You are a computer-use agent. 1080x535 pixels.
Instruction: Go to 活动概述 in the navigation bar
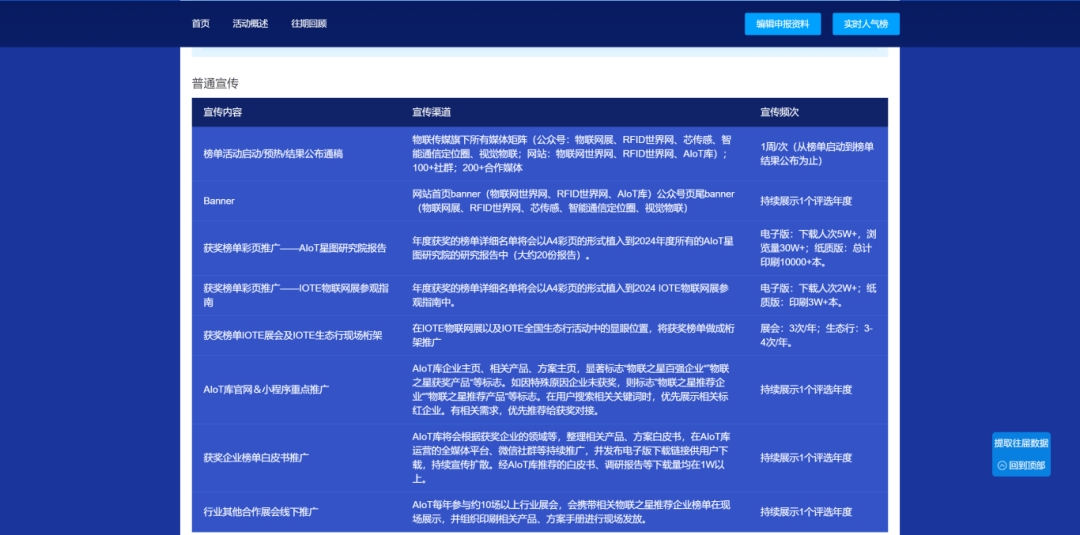250,23
